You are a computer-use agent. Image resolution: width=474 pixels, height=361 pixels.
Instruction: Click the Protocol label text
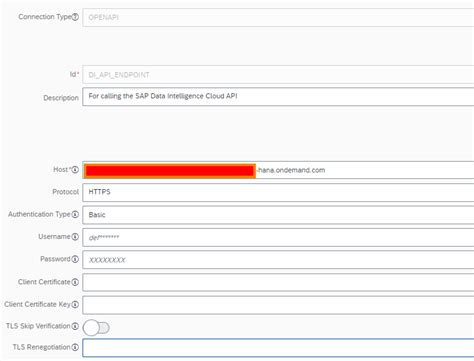click(65, 192)
